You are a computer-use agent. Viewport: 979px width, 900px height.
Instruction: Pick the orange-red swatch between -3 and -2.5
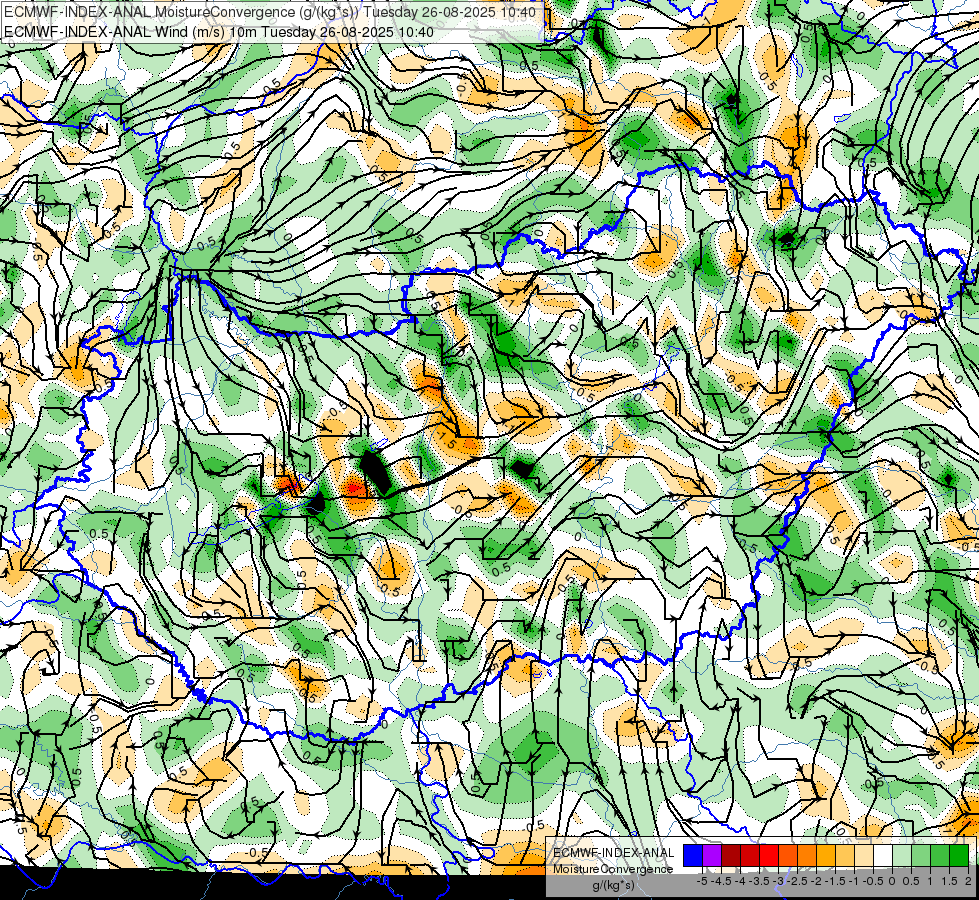pyautogui.click(x=788, y=856)
